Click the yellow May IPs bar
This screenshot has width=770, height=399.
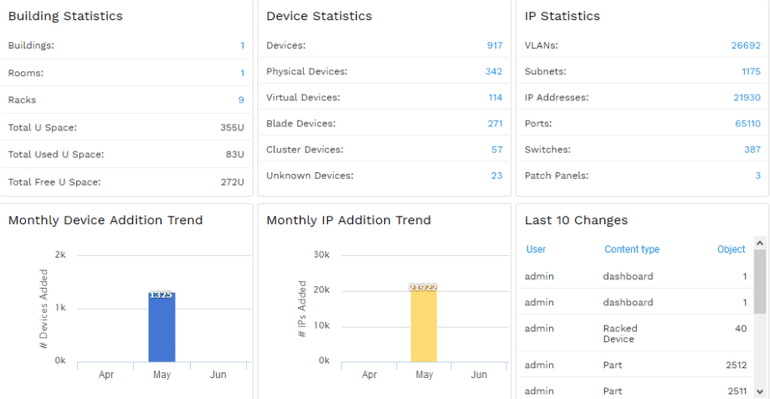(424, 324)
